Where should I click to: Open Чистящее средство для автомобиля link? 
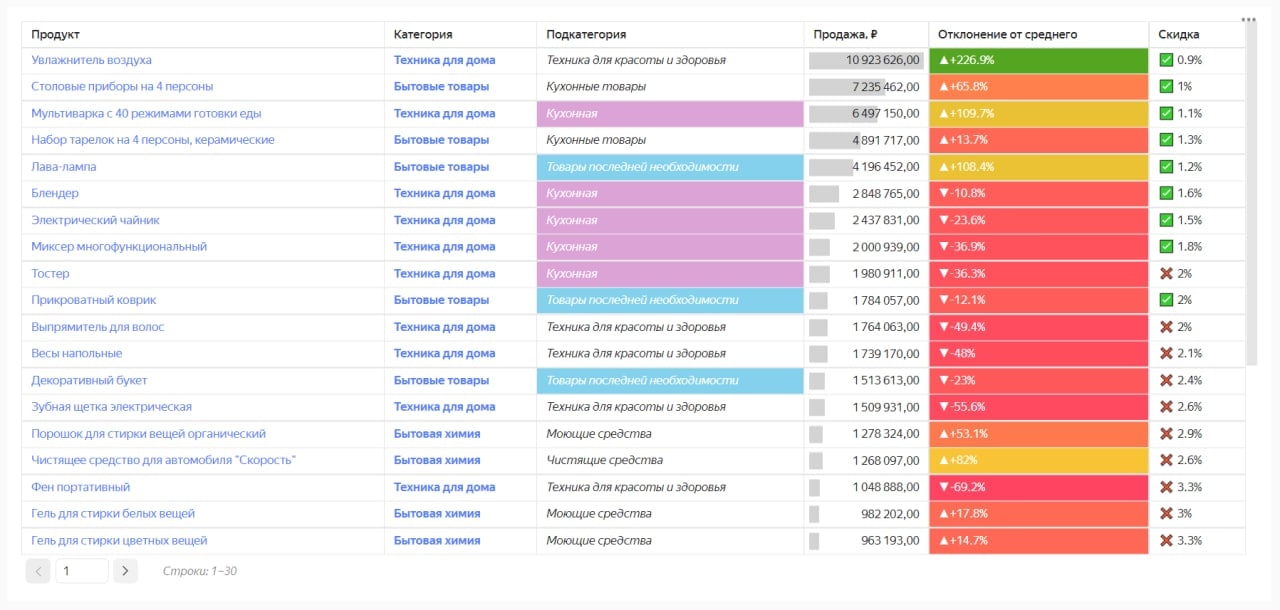pyautogui.click(x=164, y=460)
